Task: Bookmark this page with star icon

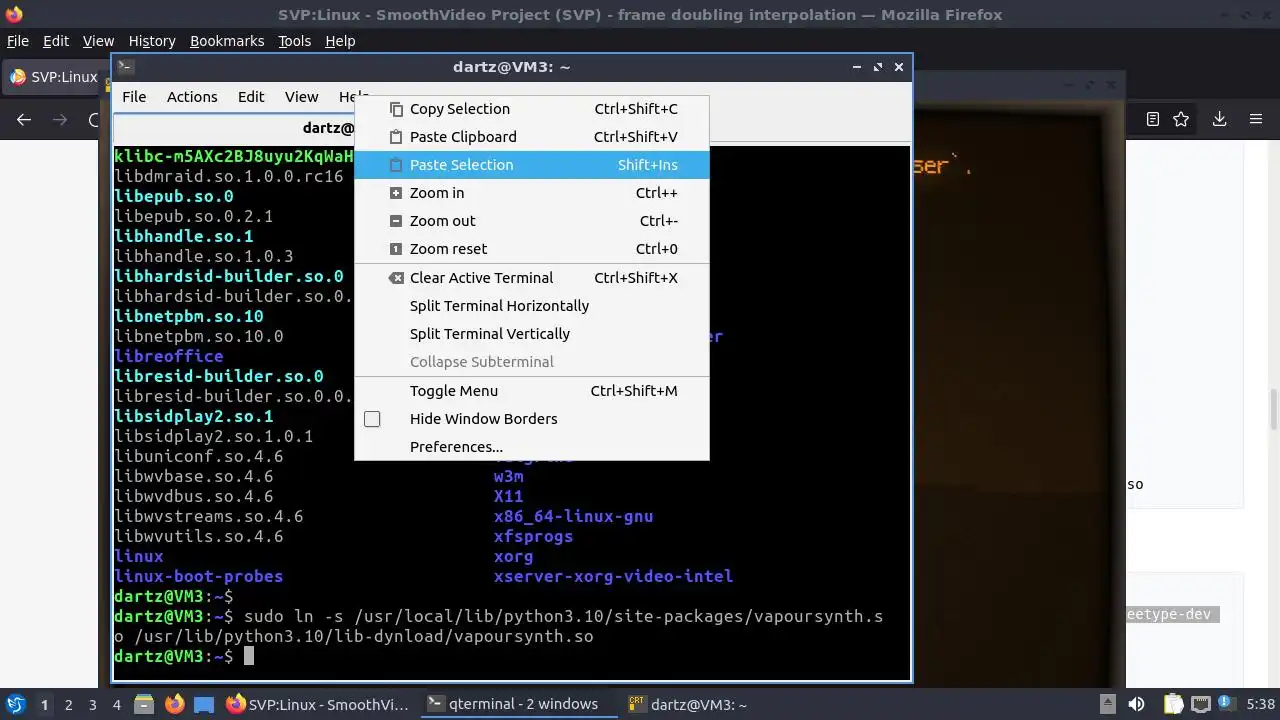Action: (x=1181, y=119)
